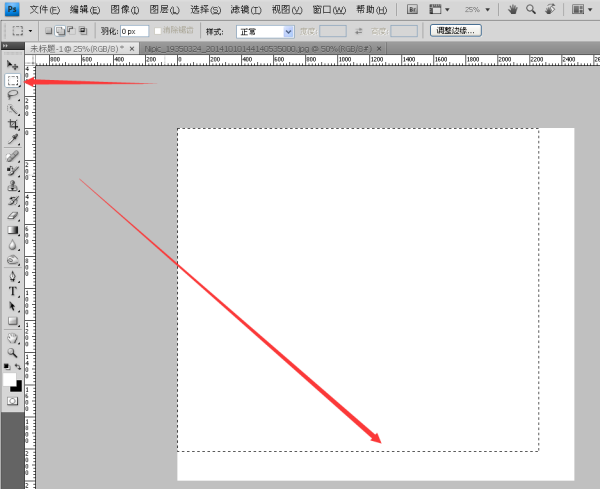The width and height of the screenshot is (600, 489).
Task: Select the Eraser tool
Action: pos(13,215)
